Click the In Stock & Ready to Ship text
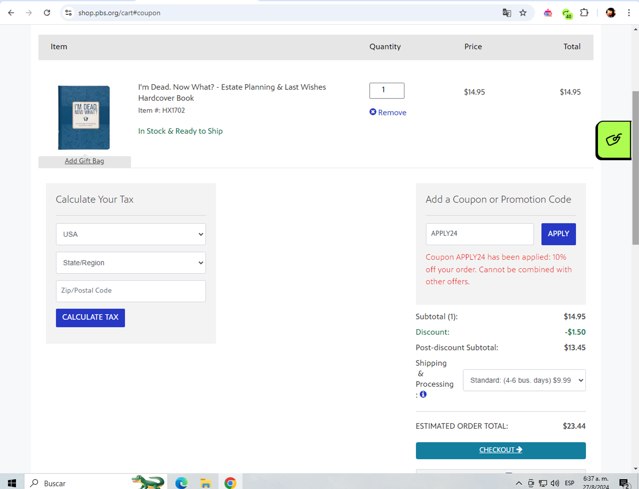The image size is (639, 489). click(181, 131)
